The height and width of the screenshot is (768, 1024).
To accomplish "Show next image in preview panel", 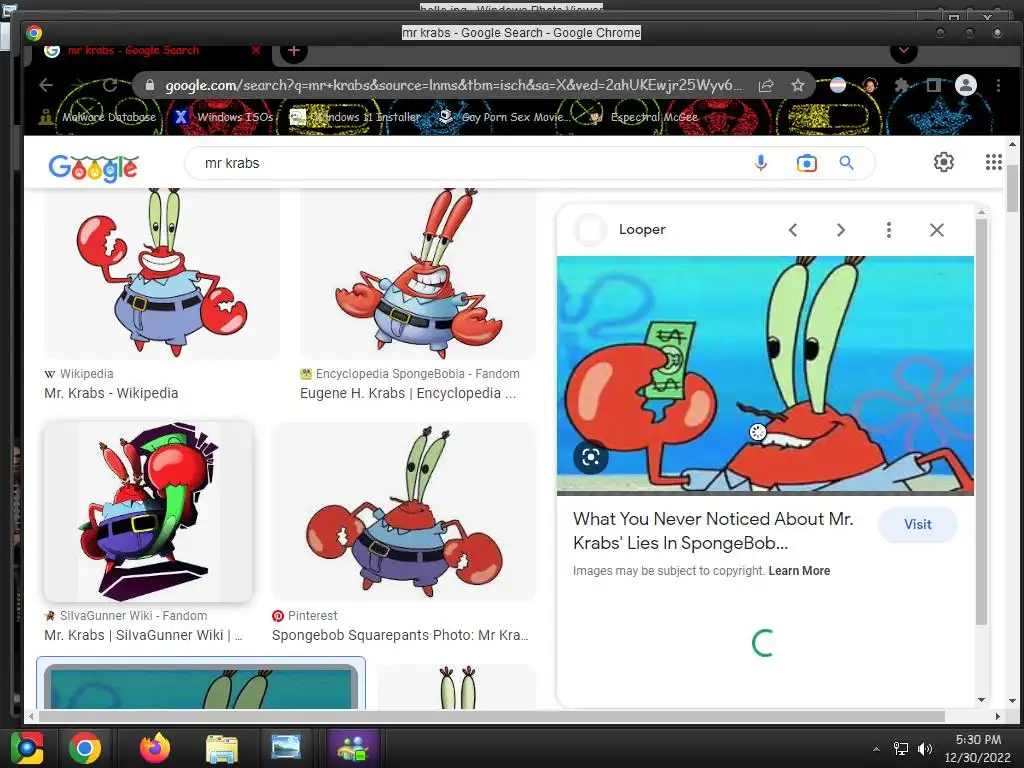I will (x=840, y=230).
